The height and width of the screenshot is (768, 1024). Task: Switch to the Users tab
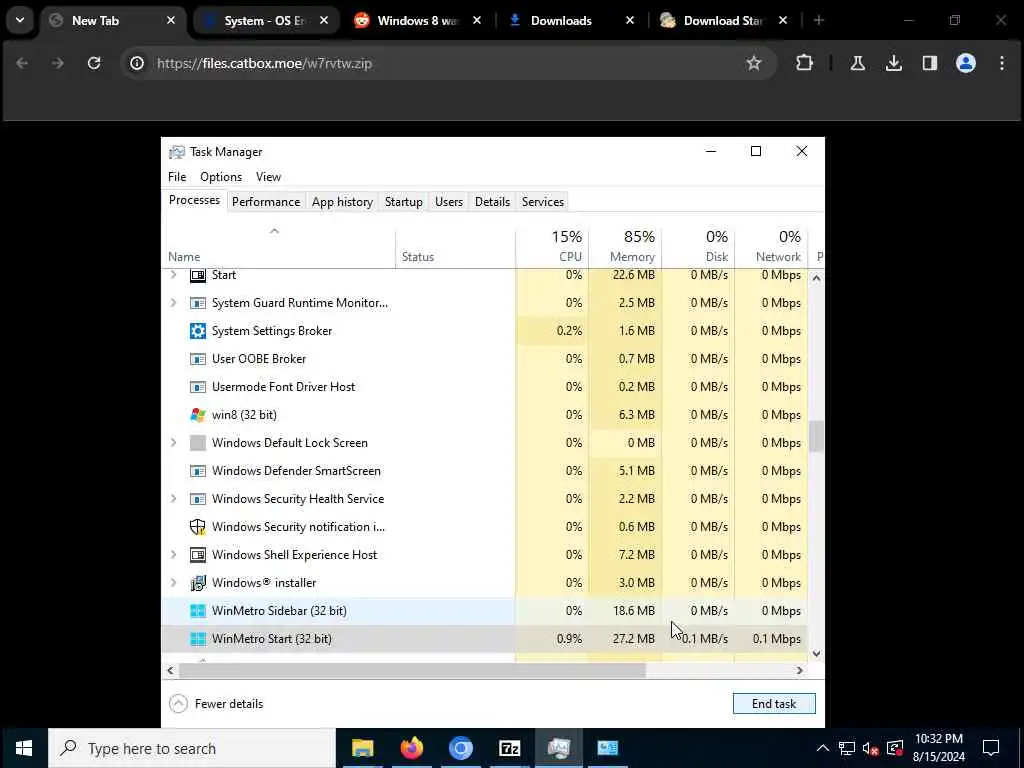point(449,202)
